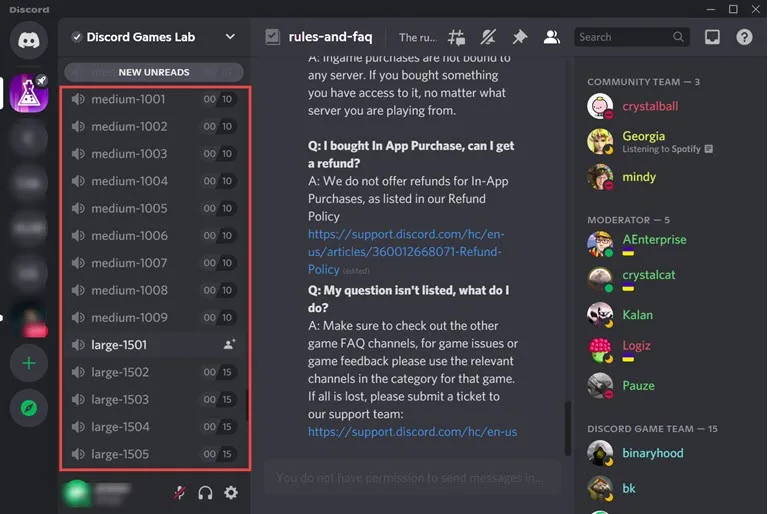Toggle member list people icon
Screen dimensions: 768x514
coord(552,37)
